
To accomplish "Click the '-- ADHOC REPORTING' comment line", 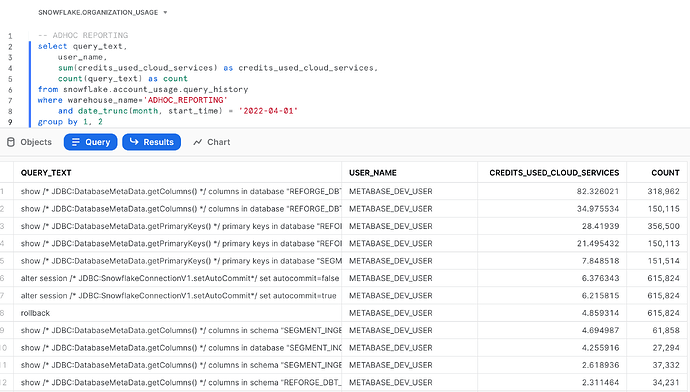I will (x=83, y=36).
